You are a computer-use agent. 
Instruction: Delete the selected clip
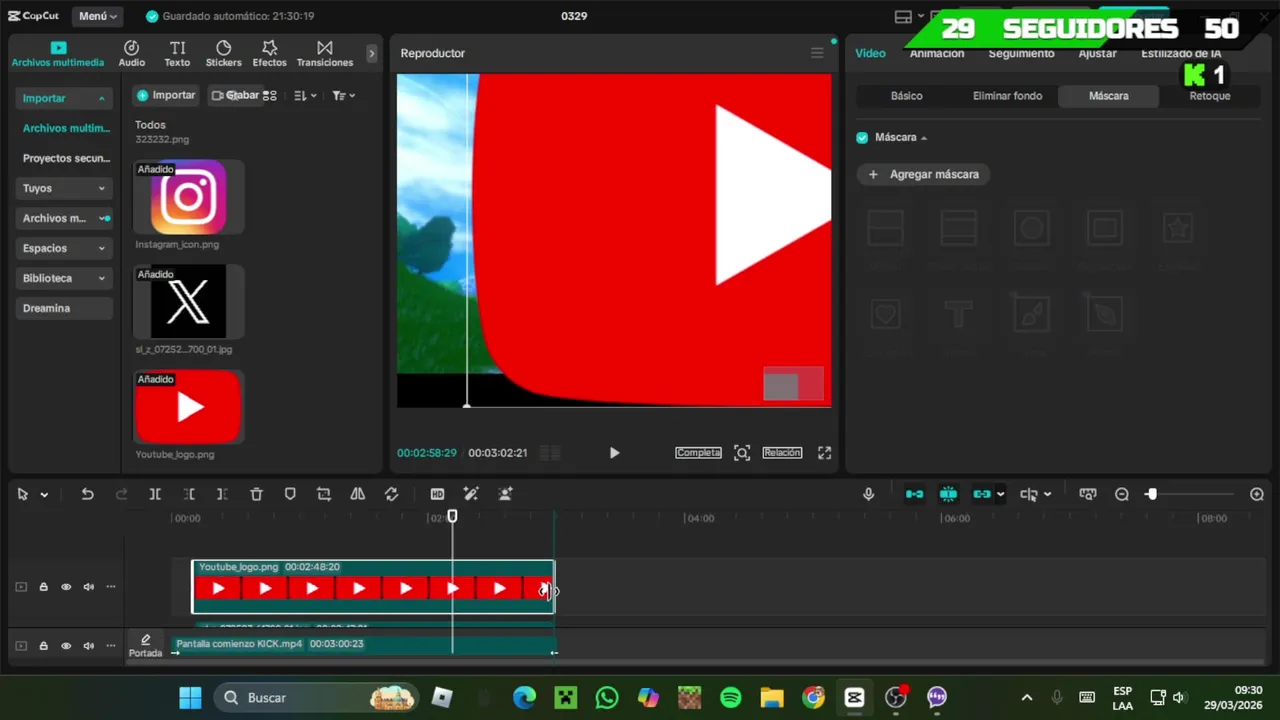256,494
